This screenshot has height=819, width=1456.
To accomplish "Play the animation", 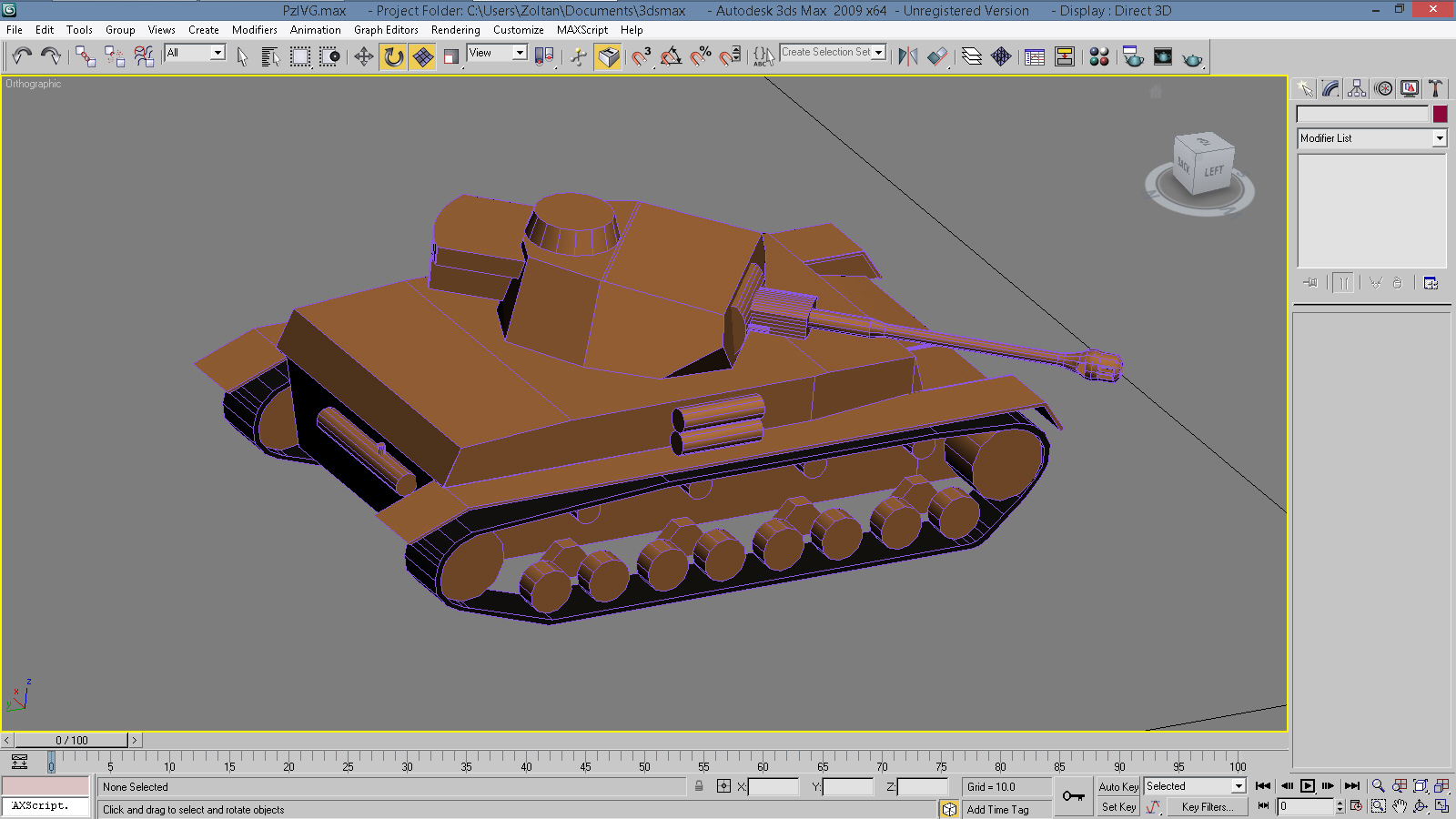I will (x=1308, y=785).
